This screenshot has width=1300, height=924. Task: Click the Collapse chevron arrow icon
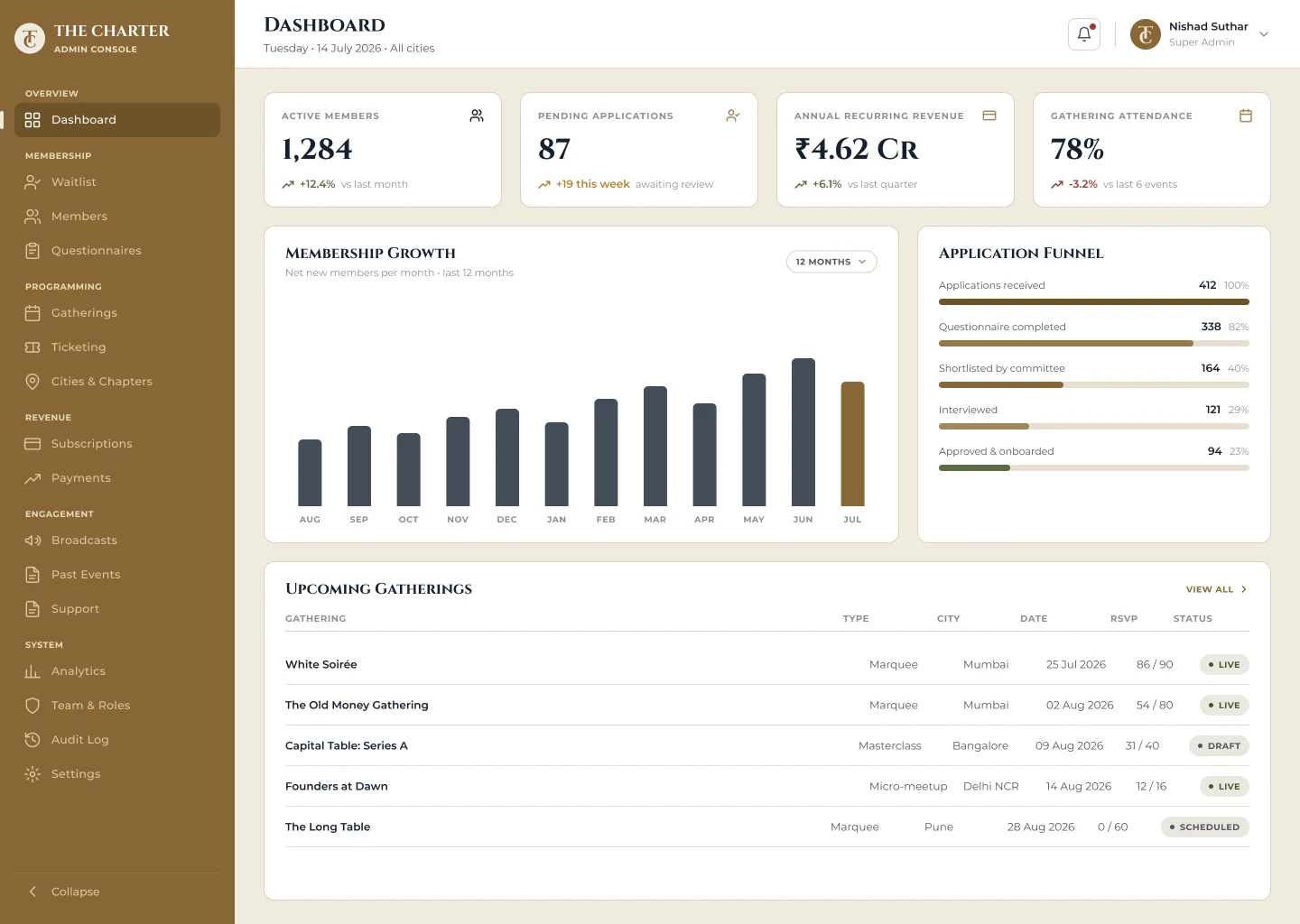[x=32, y=892]
